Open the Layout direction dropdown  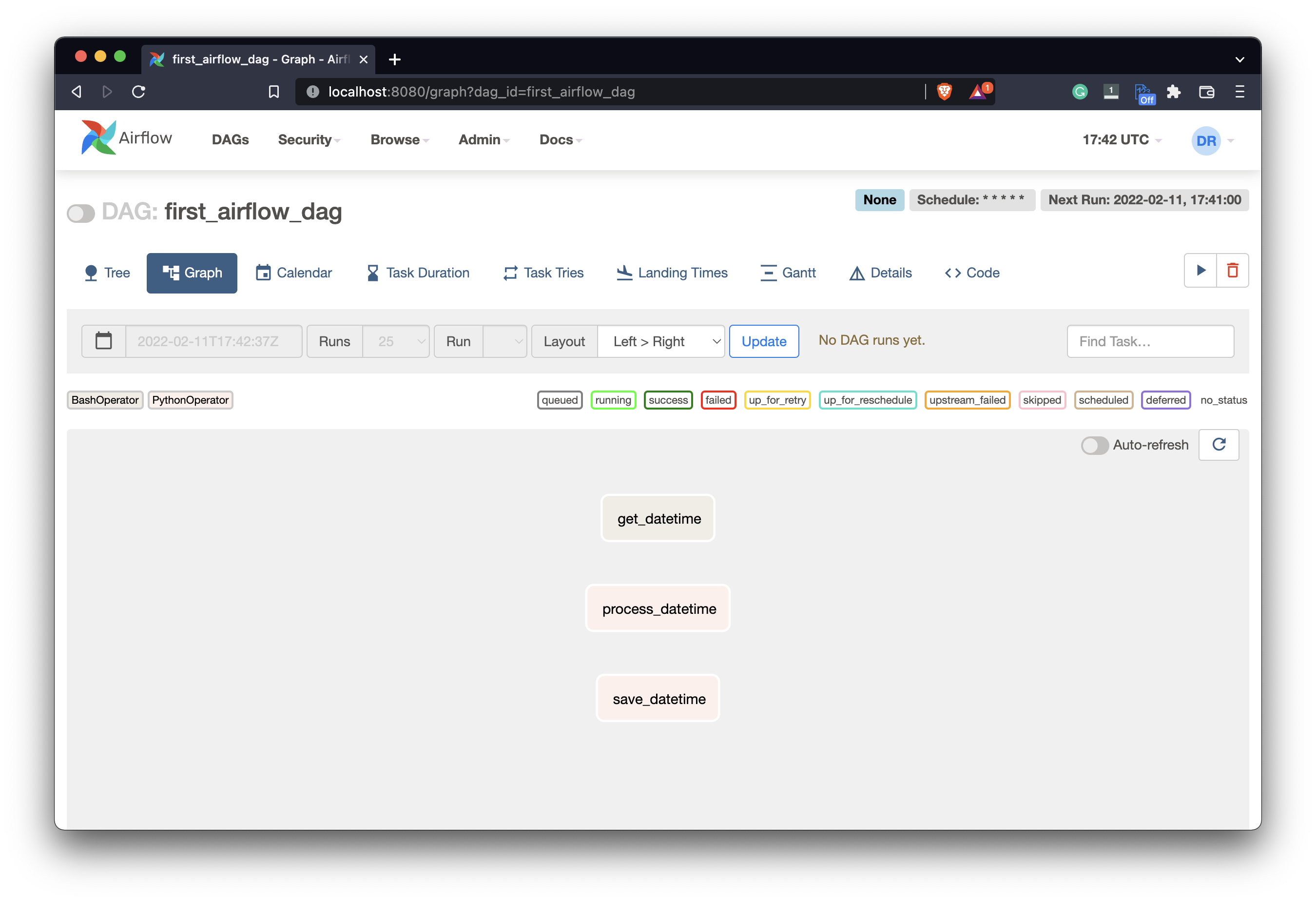pos(661,341)
